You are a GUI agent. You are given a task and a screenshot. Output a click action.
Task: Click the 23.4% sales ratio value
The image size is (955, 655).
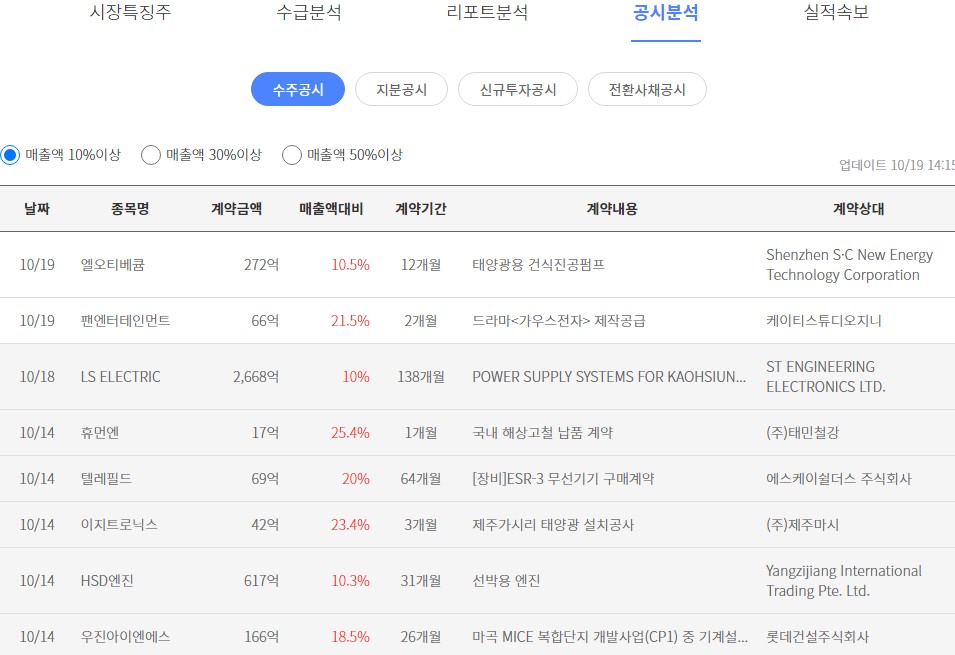coord(350,525)
